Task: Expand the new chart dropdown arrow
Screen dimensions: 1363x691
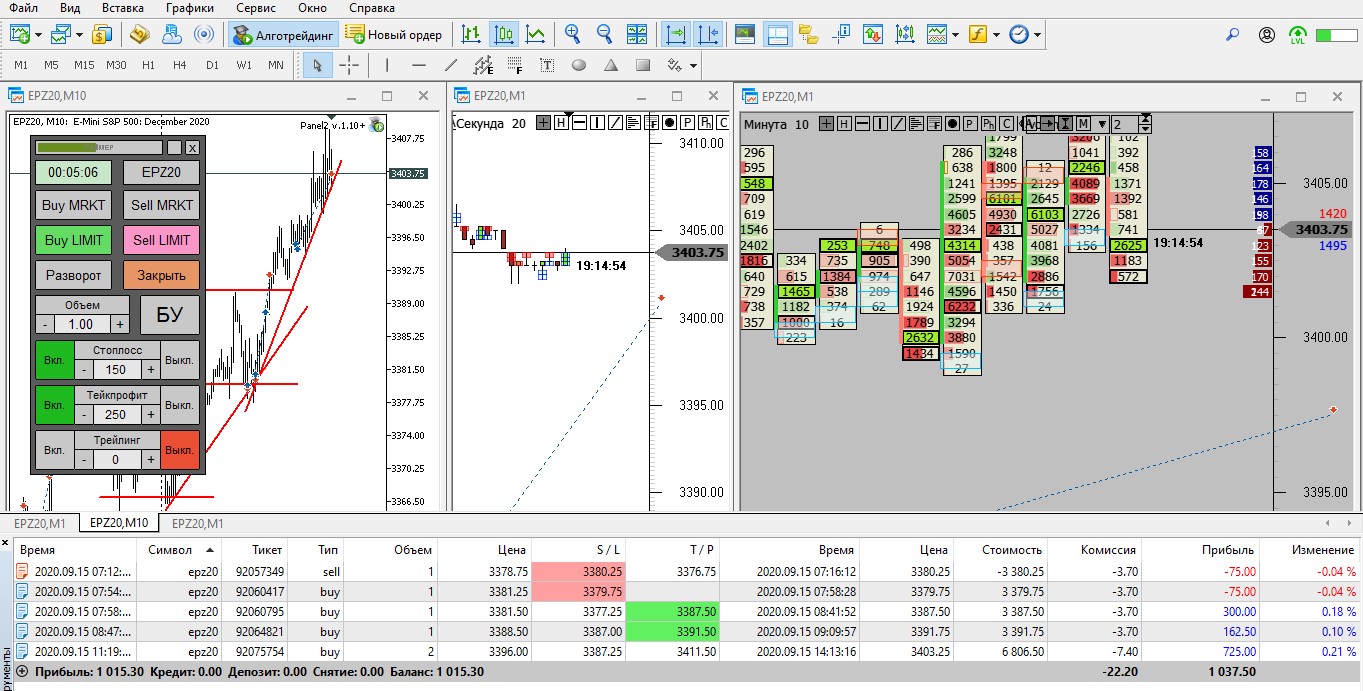Action: (38, 34)
